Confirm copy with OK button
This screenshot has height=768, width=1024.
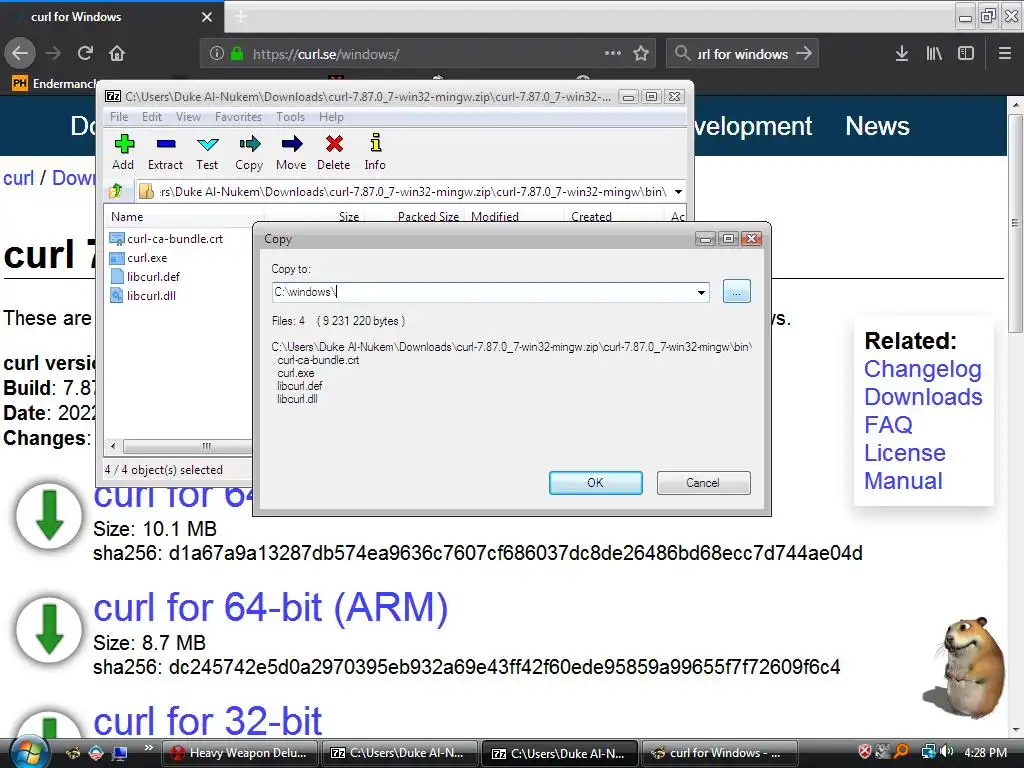596,483
